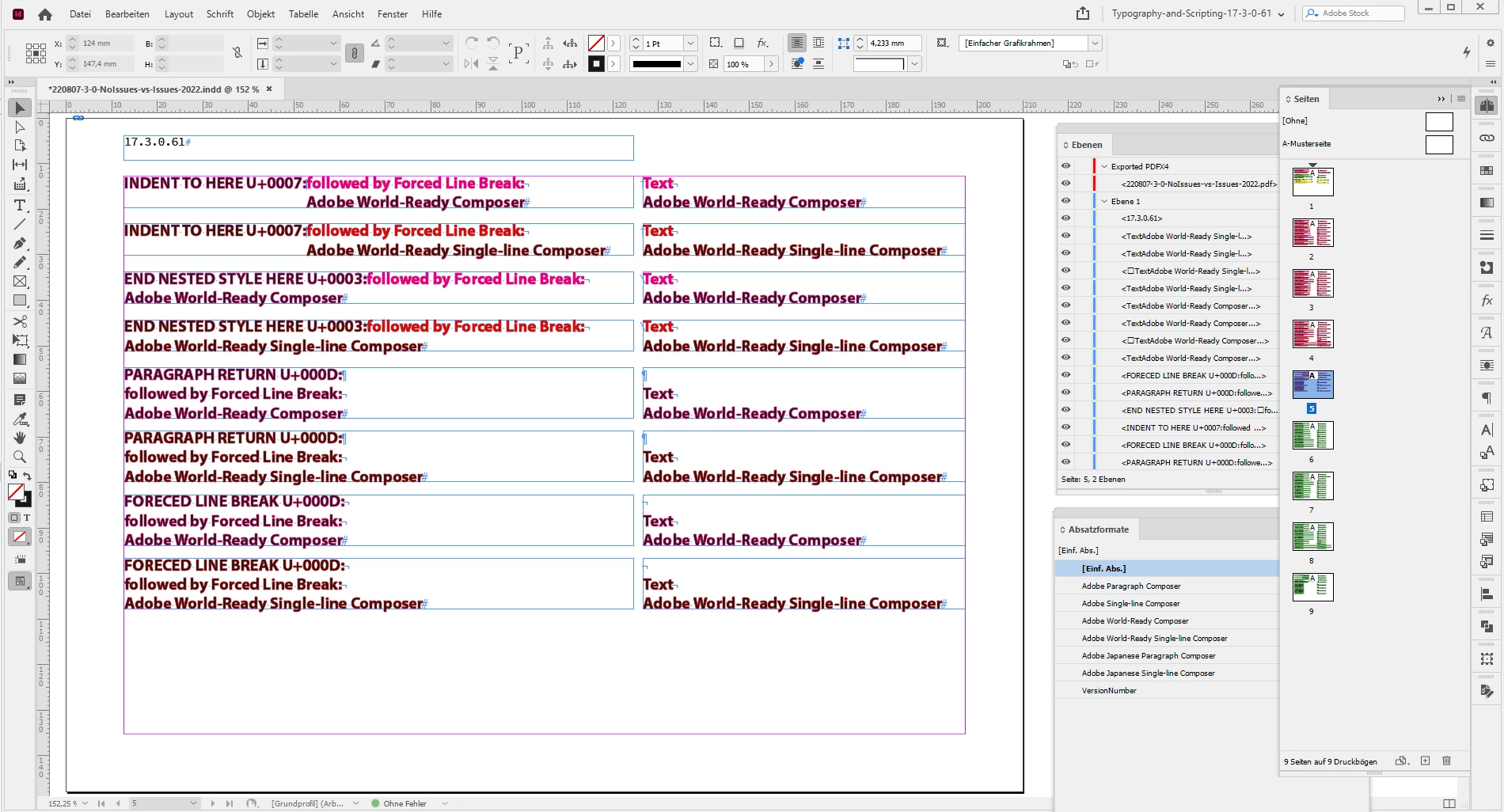
Task: Select the Selection tool arrow
Action: [20, 108]
